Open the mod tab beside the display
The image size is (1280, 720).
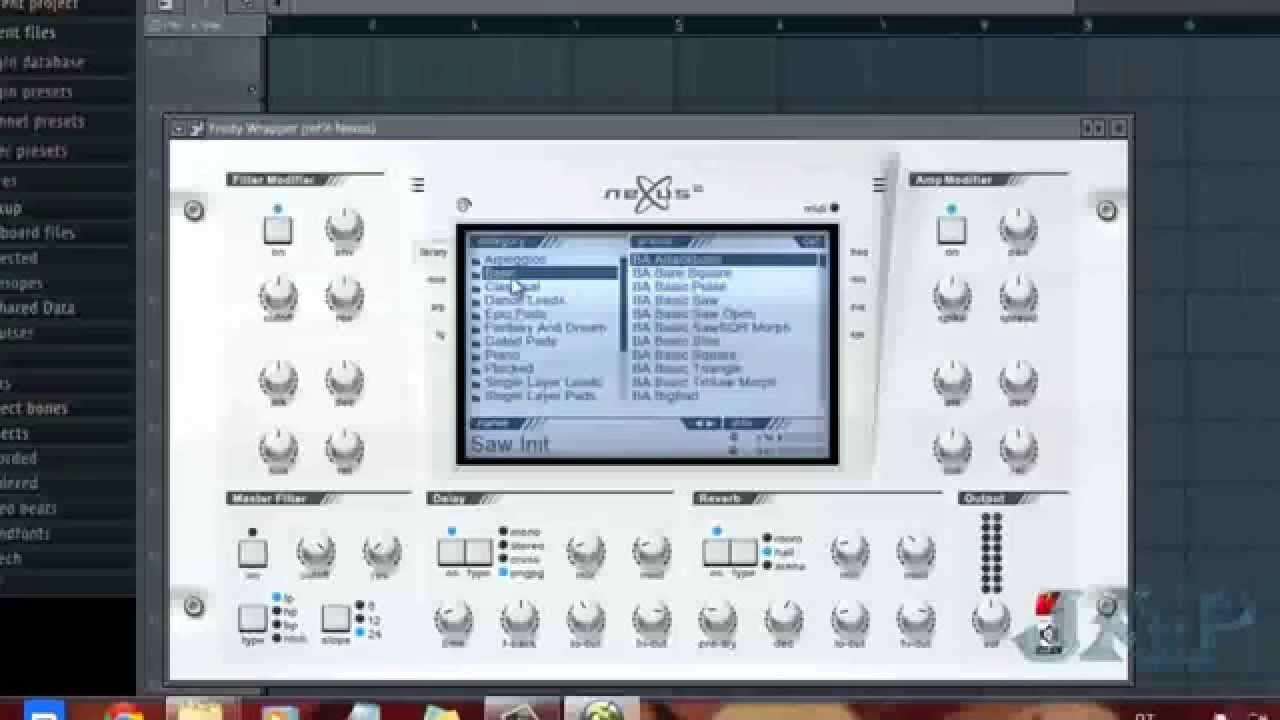tap(437, 280)
